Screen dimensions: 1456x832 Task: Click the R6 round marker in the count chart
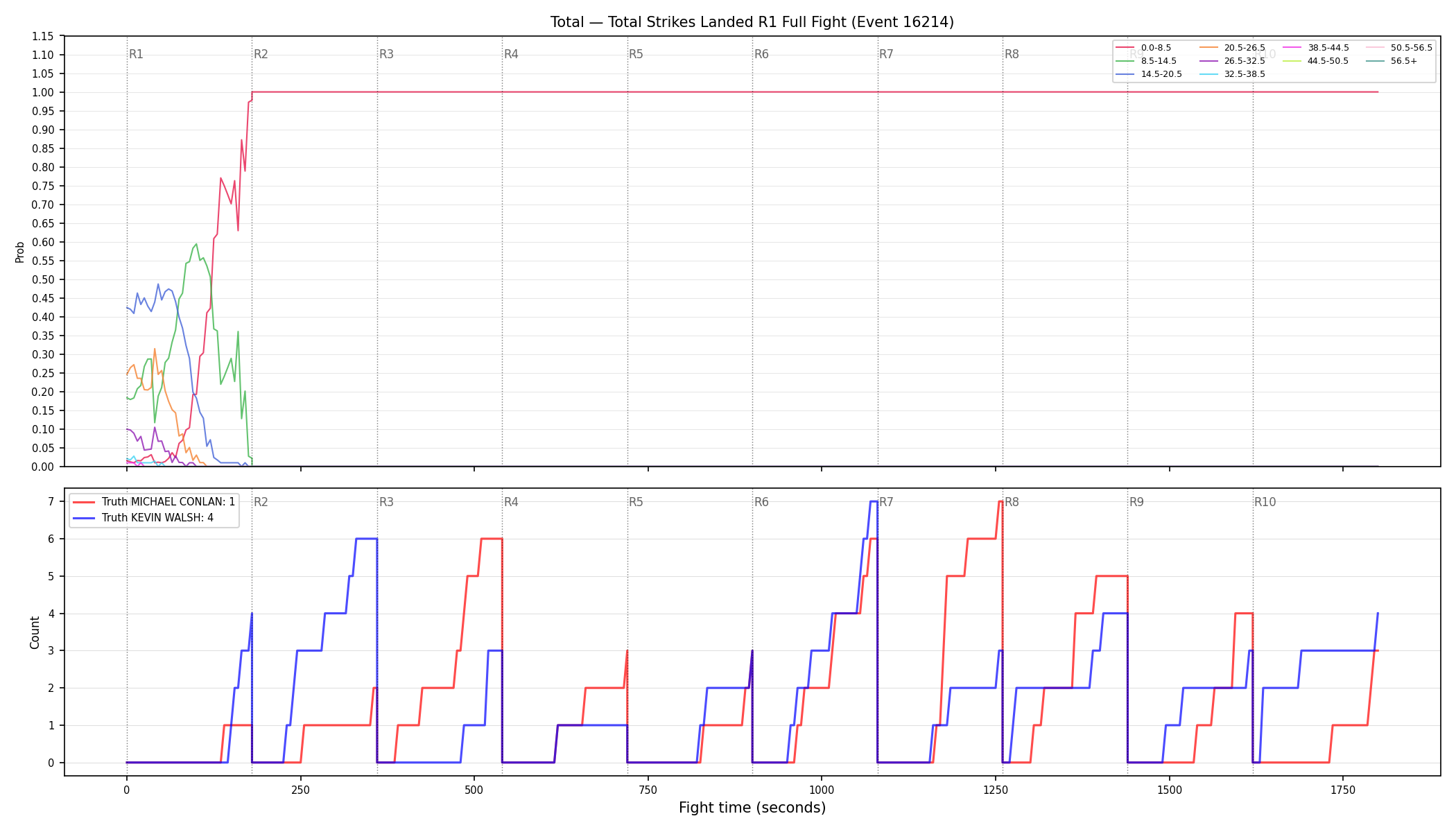pos(761,502)
